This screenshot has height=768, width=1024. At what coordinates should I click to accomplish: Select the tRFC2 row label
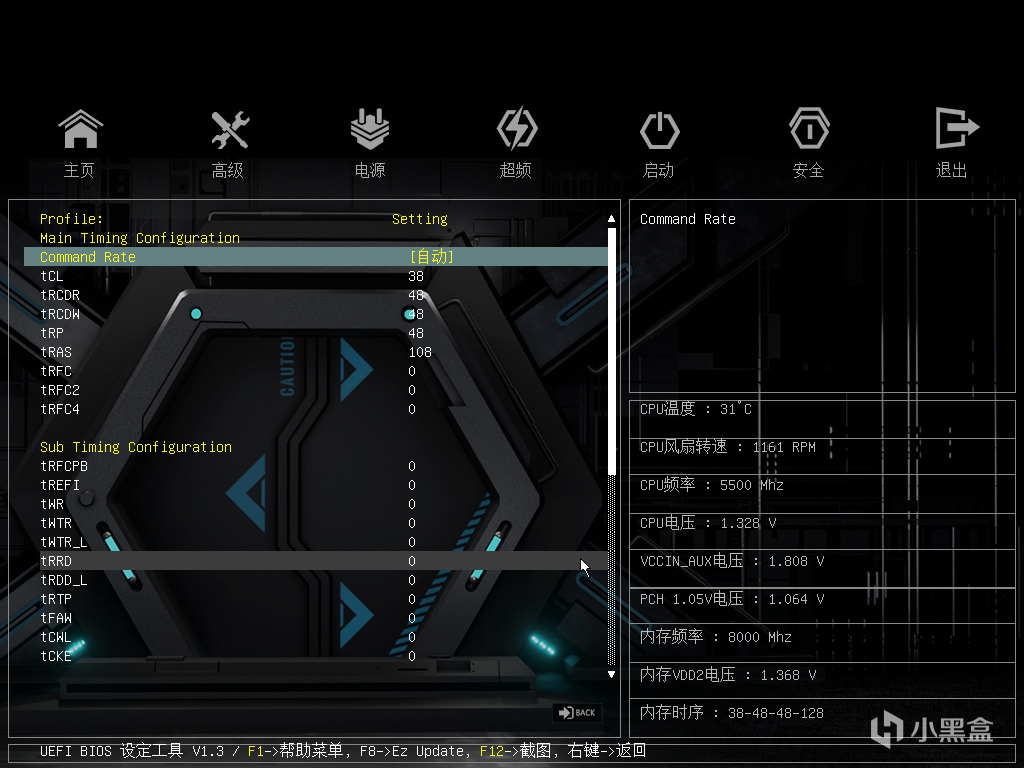tap(60, 390)
